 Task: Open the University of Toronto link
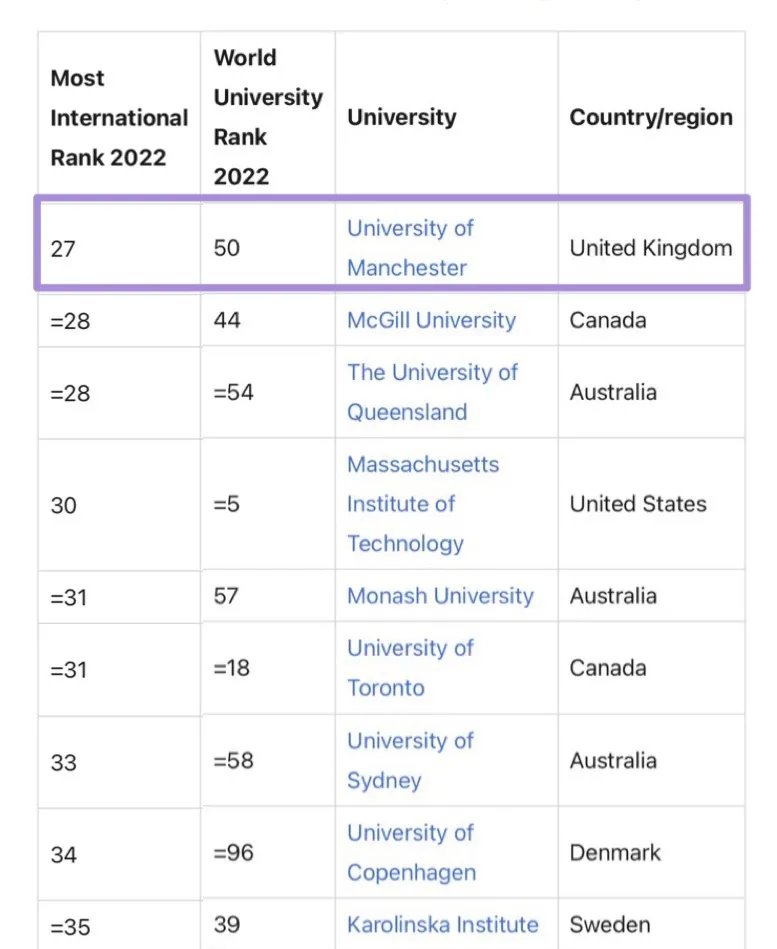(410, 668)
